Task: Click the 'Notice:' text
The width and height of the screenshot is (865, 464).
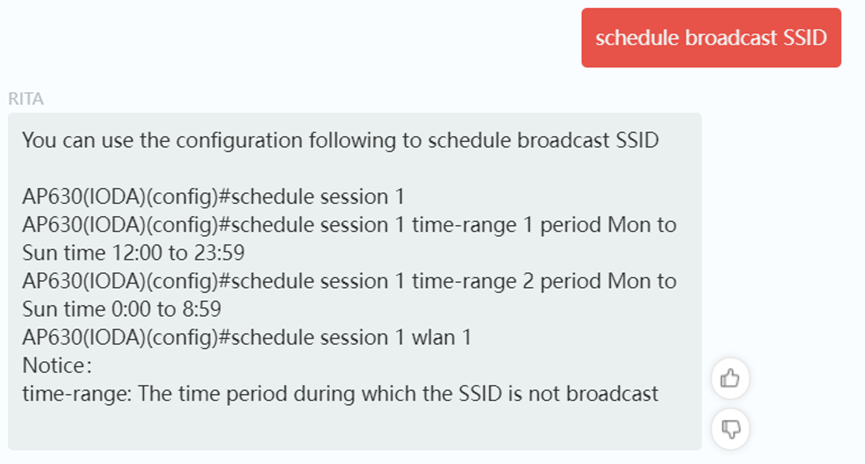Action: 57,365
